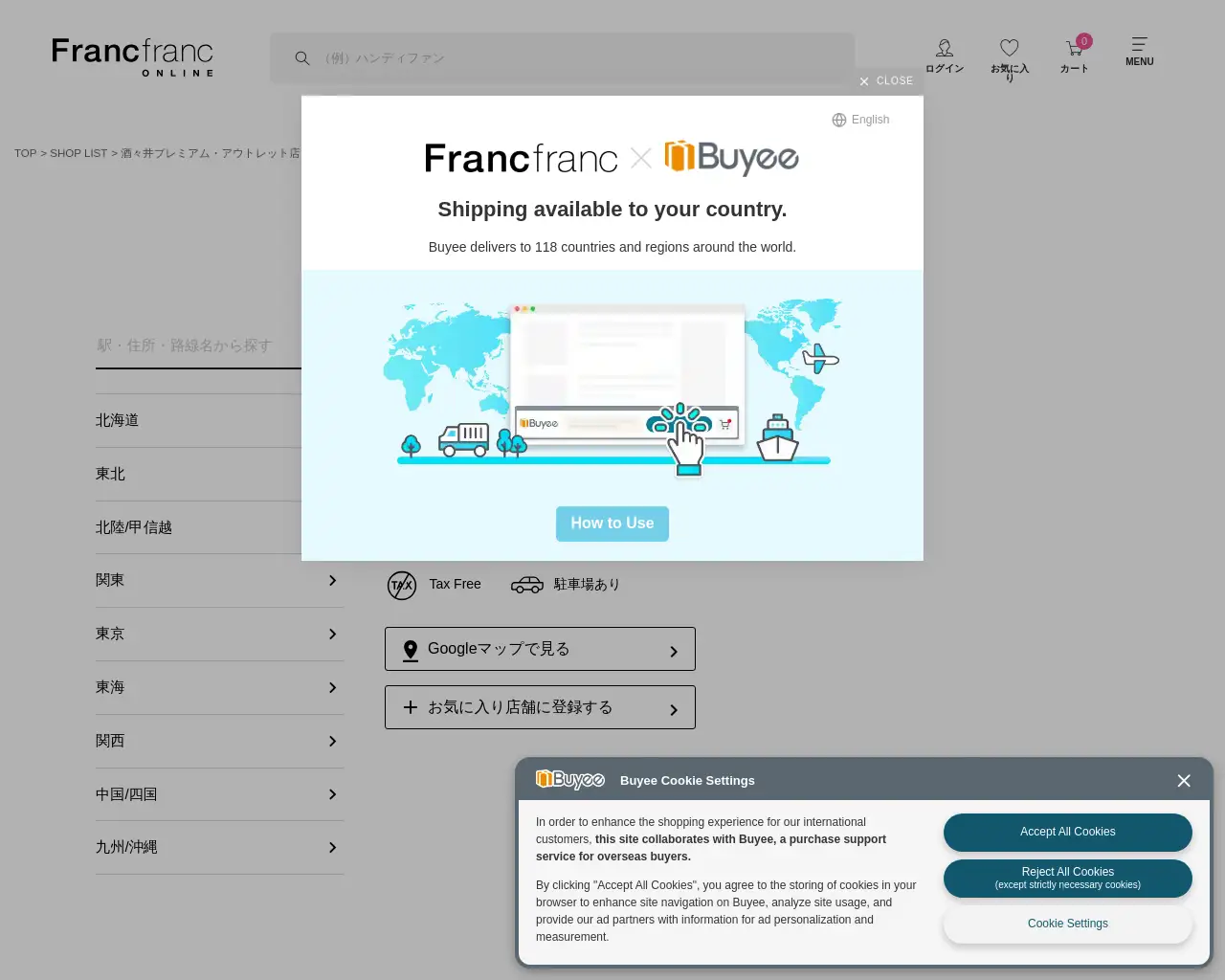Click お気に入り店舗に登録する button
This screenshot has height=980, width=1225.
(x=540, y=707)
